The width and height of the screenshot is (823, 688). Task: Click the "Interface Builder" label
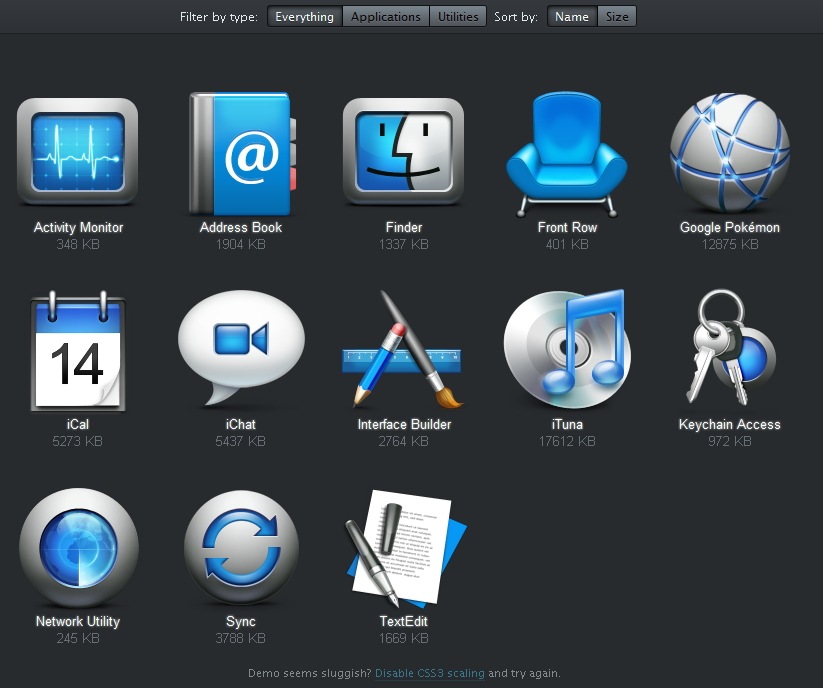[x=404, y=425]
